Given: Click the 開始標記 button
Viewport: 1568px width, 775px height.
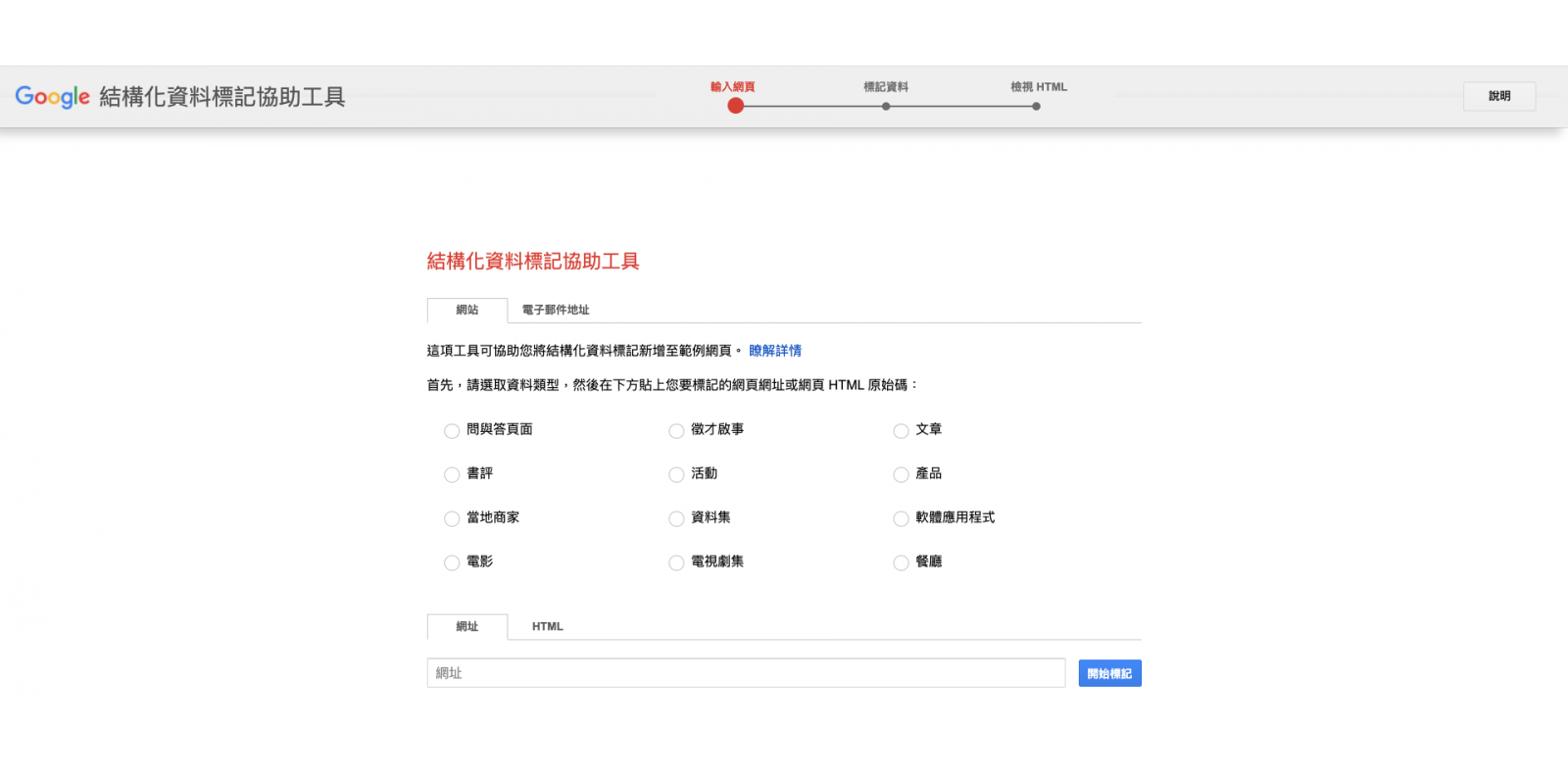Looking at the screenshot, I should 1109,673.
